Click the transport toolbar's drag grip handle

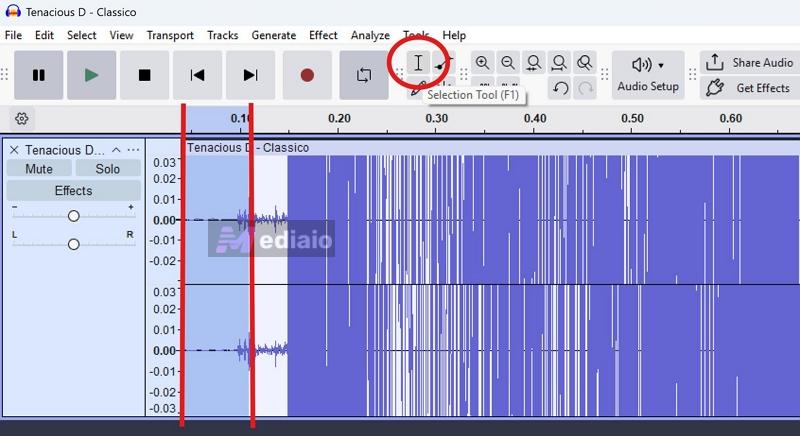click(5, 75)
